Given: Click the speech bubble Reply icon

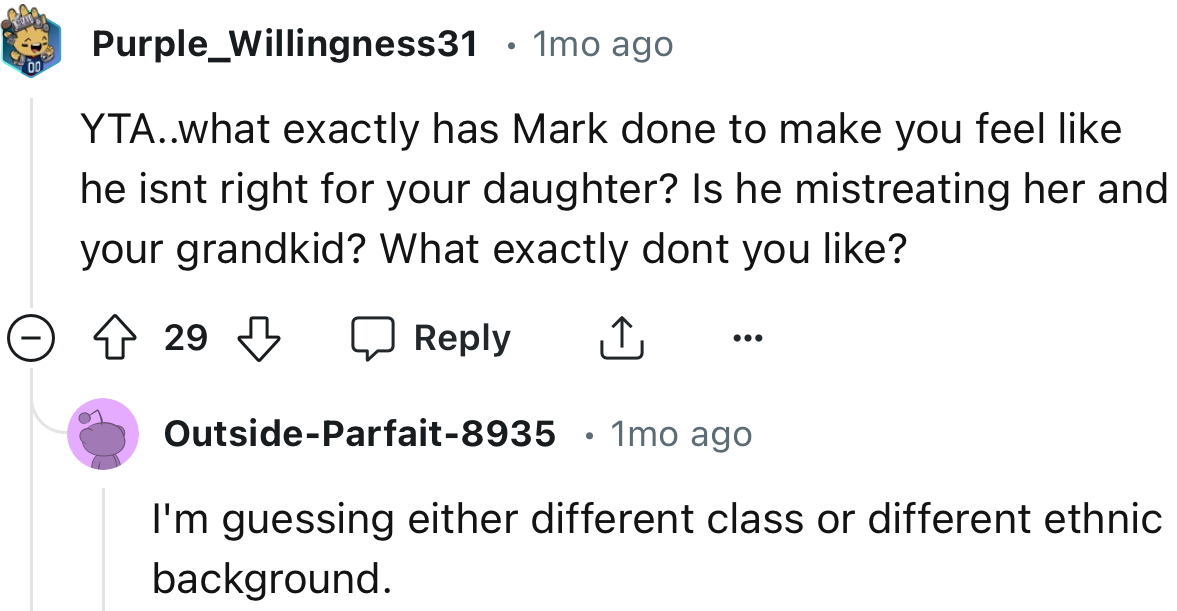Looking at the screenshot, I should click(376, 337).
